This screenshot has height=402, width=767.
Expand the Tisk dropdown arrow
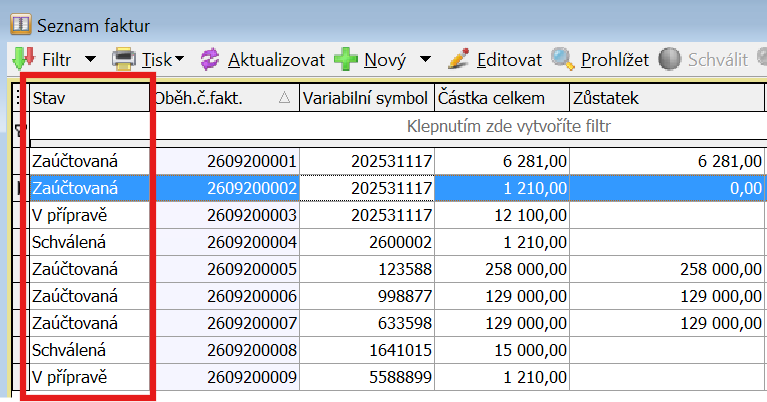179,59
